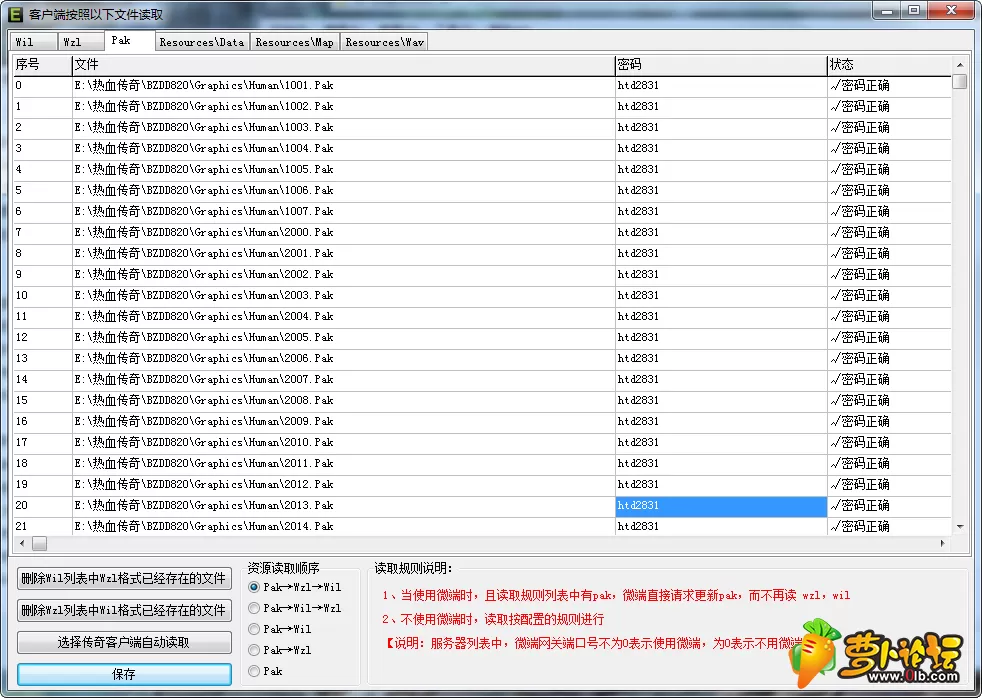Select file row Human\1007.Pak
Screen dimensions: 982x698
pos(482,211)
